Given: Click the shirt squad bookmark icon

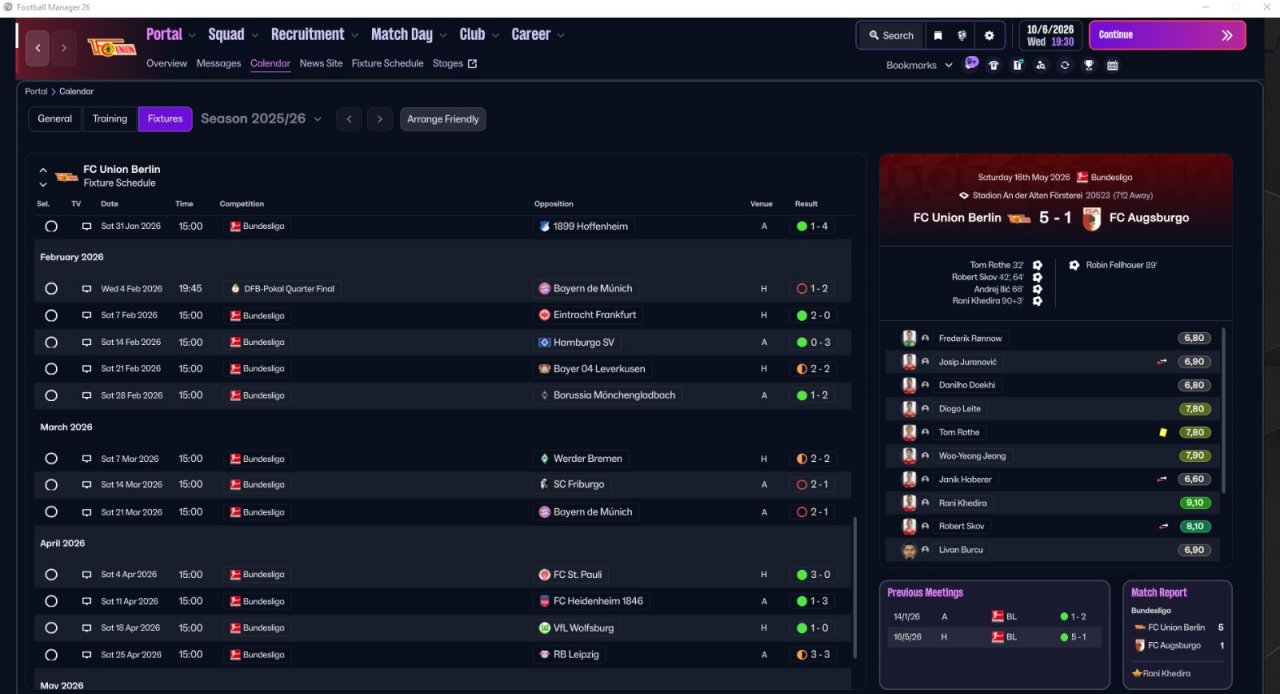Looking at the screenshot, I should (x=994, y=65).
